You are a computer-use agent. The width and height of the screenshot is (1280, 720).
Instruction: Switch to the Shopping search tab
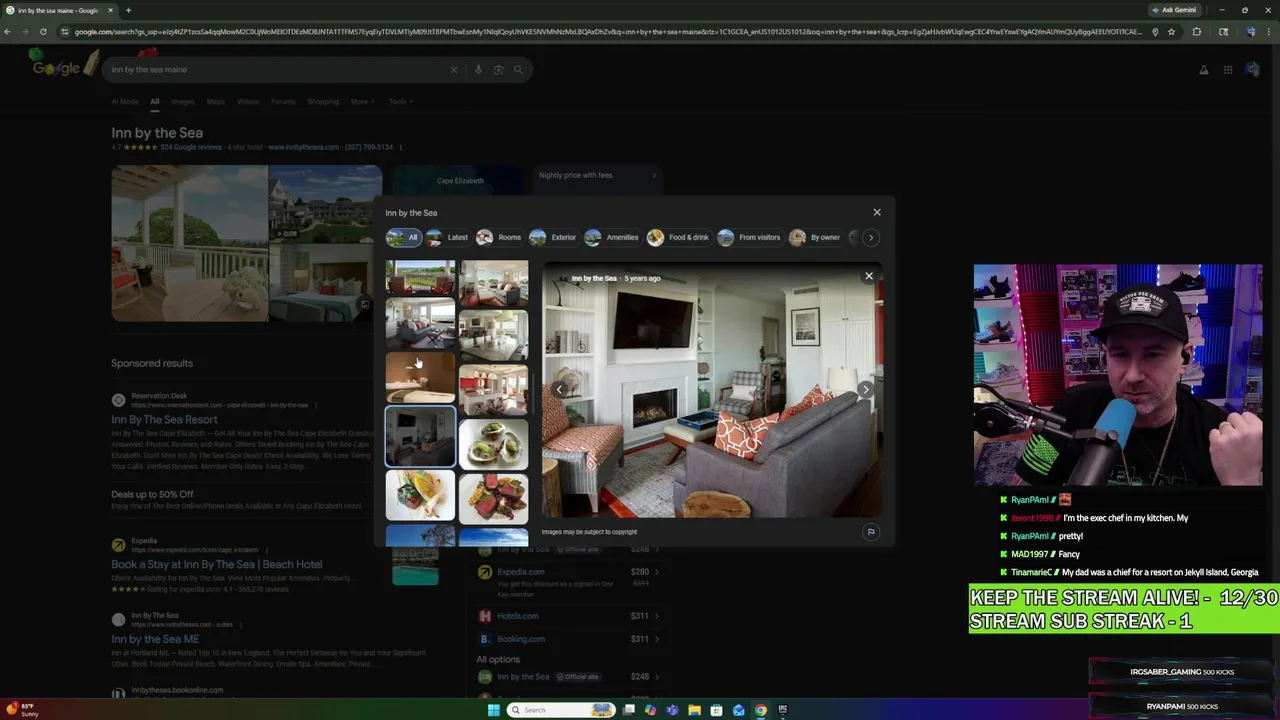point(323,101)
